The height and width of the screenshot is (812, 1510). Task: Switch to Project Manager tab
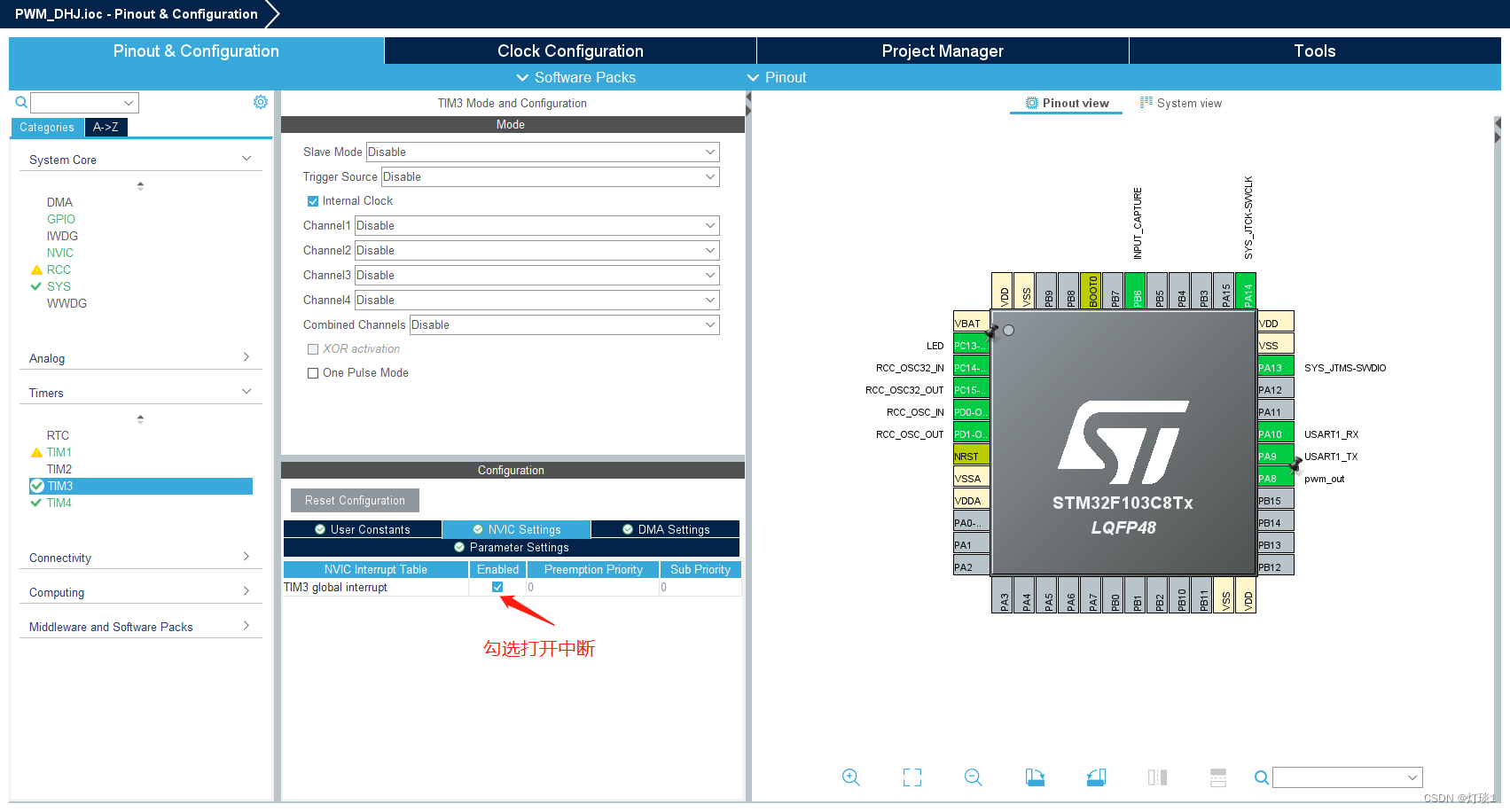pos(943,51)
